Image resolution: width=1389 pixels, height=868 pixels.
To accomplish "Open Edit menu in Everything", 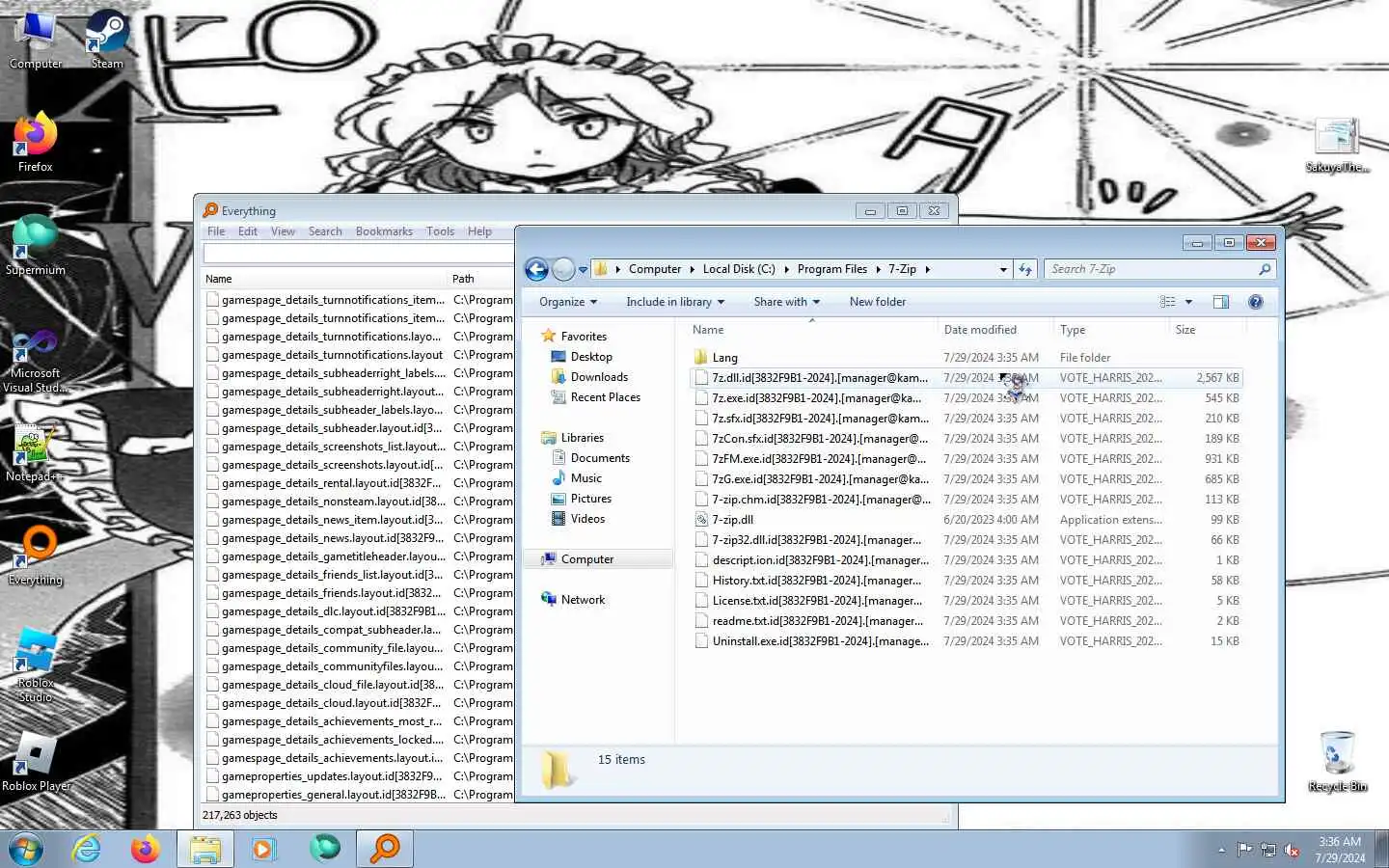I will coord(248,231).
